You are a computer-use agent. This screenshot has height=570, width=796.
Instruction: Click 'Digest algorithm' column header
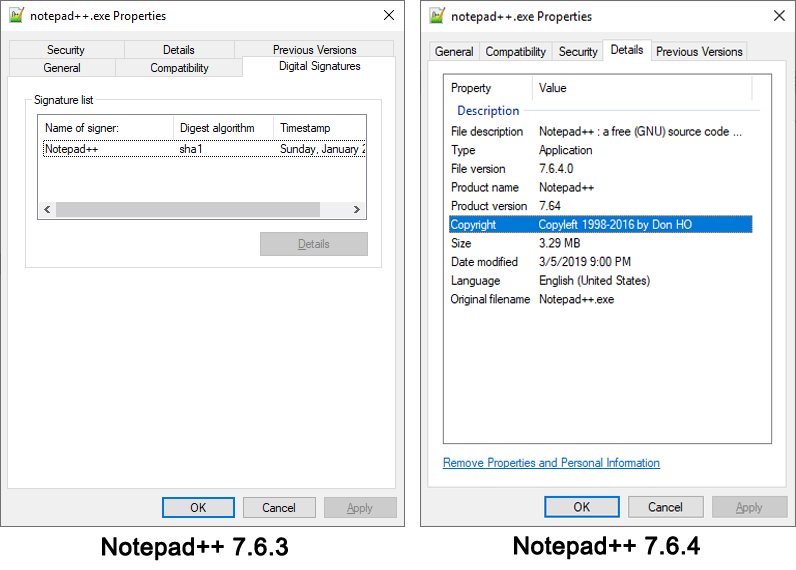[223, 128]
